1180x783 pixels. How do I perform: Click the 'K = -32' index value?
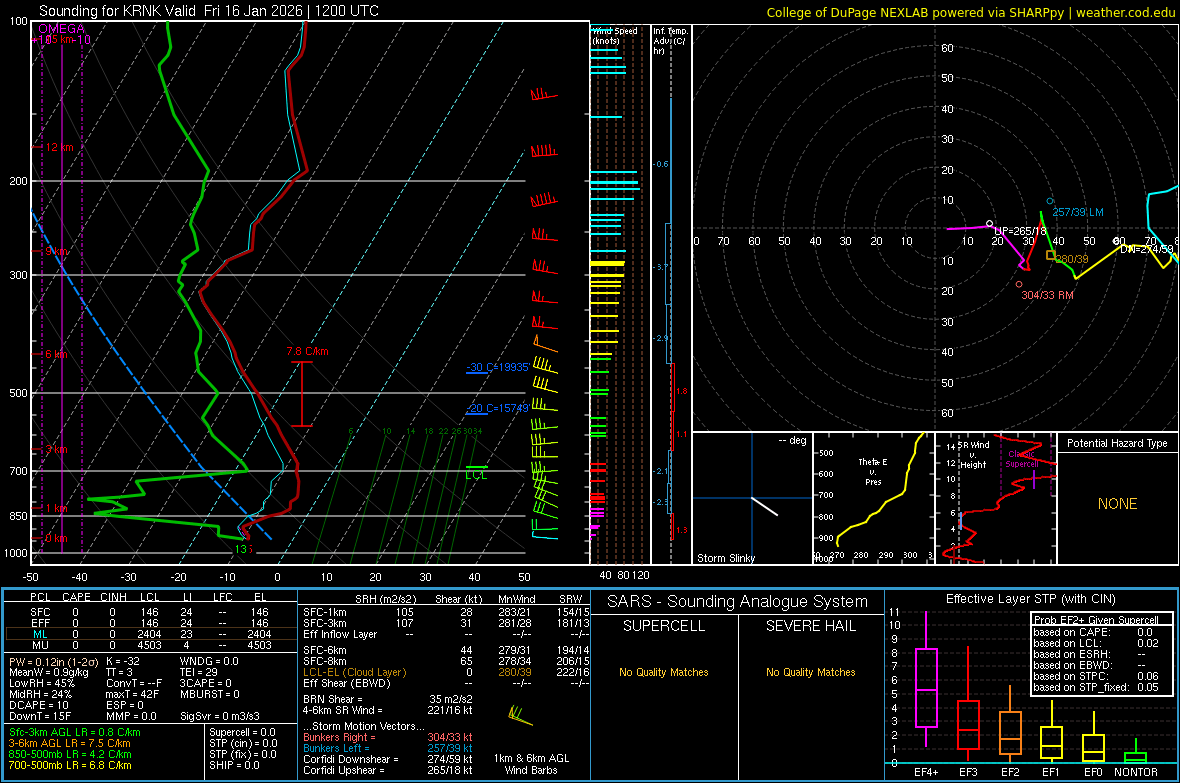click(x=123, y=662)
